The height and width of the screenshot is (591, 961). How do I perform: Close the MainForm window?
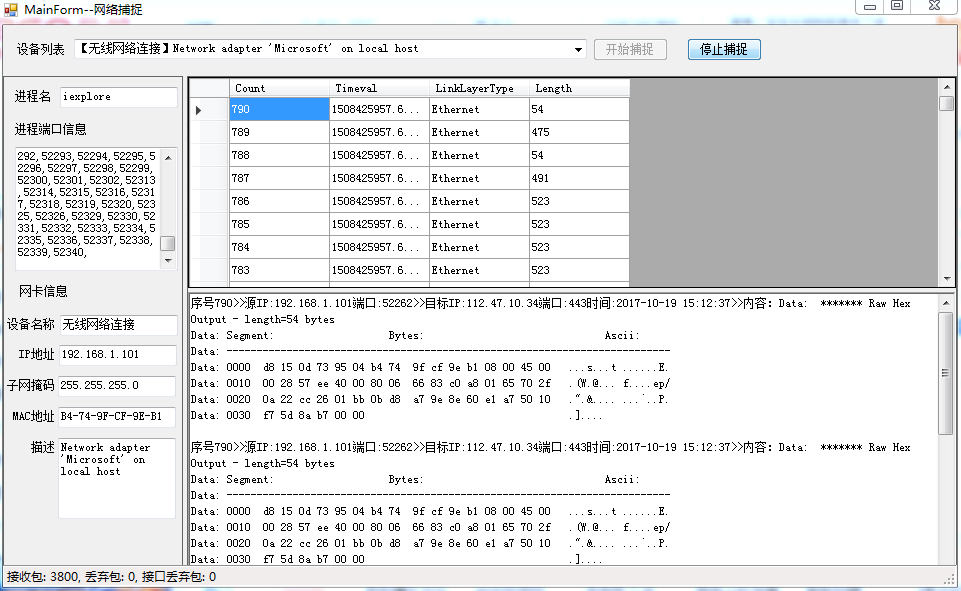(934, 6)
